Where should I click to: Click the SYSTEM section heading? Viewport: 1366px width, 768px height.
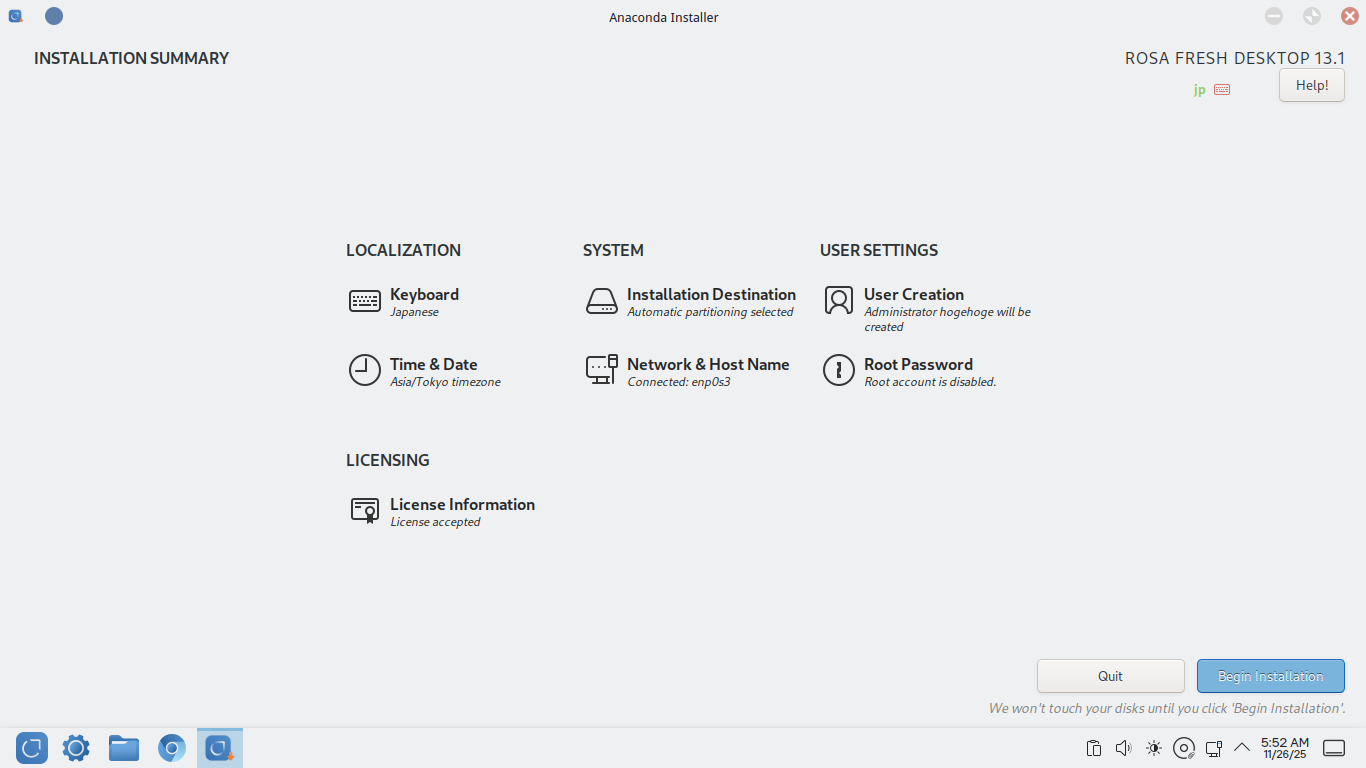(613, 250)
